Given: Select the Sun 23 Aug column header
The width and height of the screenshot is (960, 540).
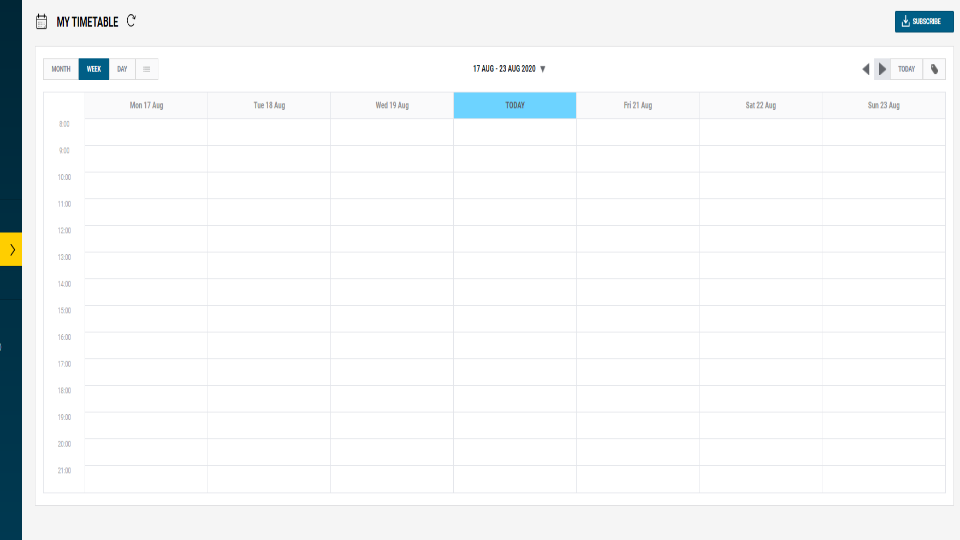Looking at the screenshot, I should [883, 105].
